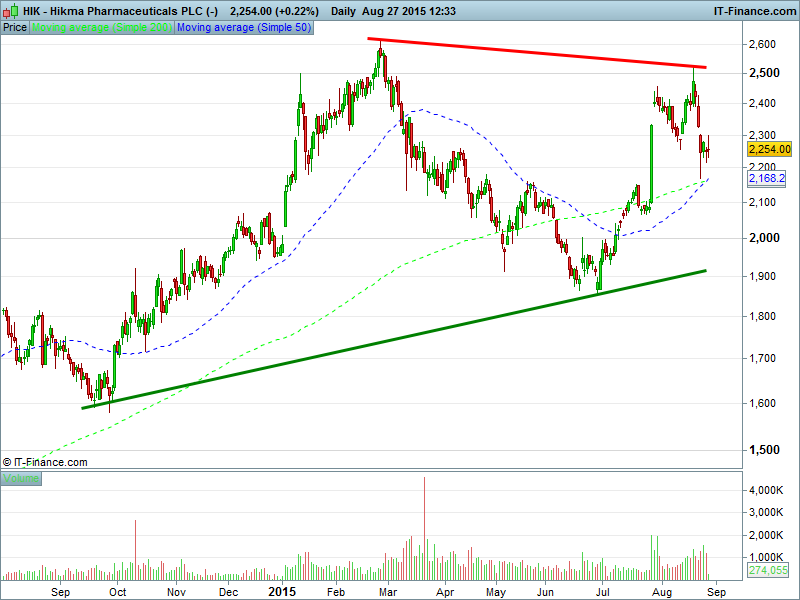Toggle the Moving average (Simple 50) legend
This screenshot has width=800, height=600.
click(x=244, y=27)
